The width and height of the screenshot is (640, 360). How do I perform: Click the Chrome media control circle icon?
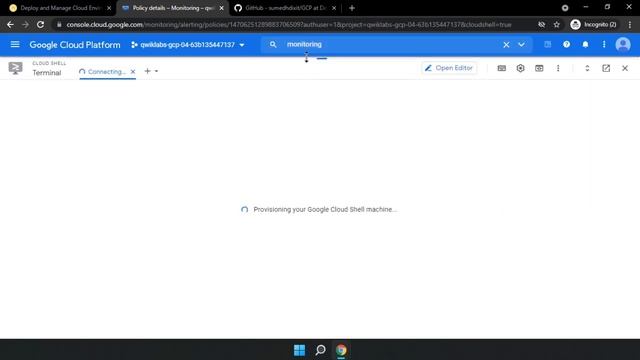coord(565,8)
